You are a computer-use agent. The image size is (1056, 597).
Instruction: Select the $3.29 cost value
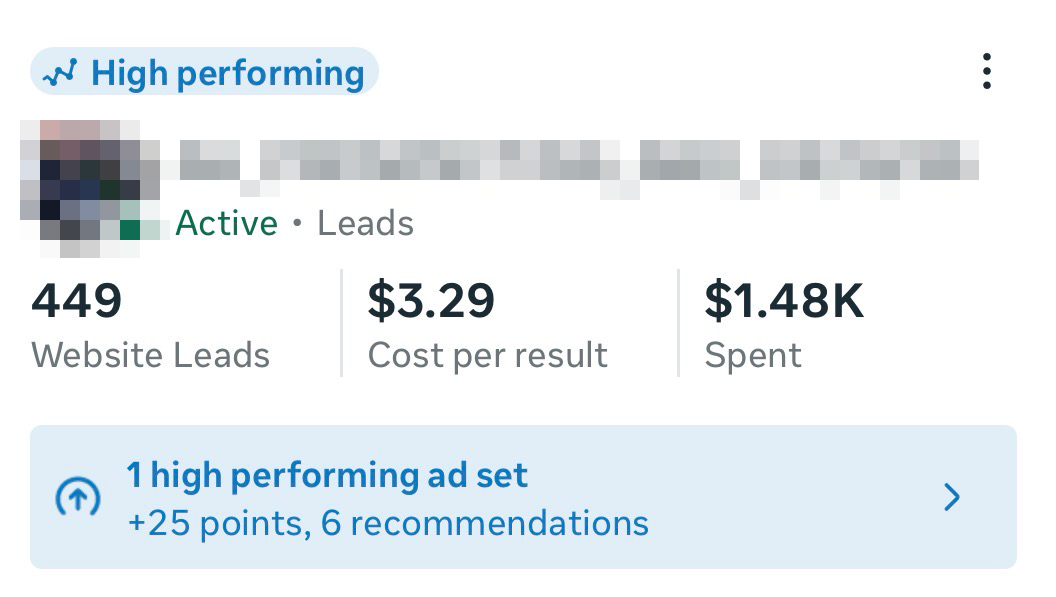431,301
